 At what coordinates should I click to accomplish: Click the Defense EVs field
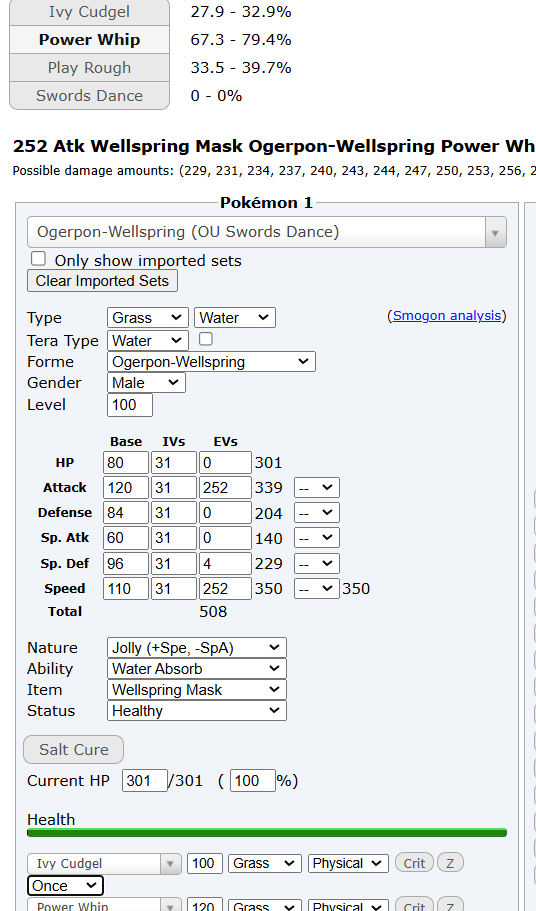(x=225, y=513)
